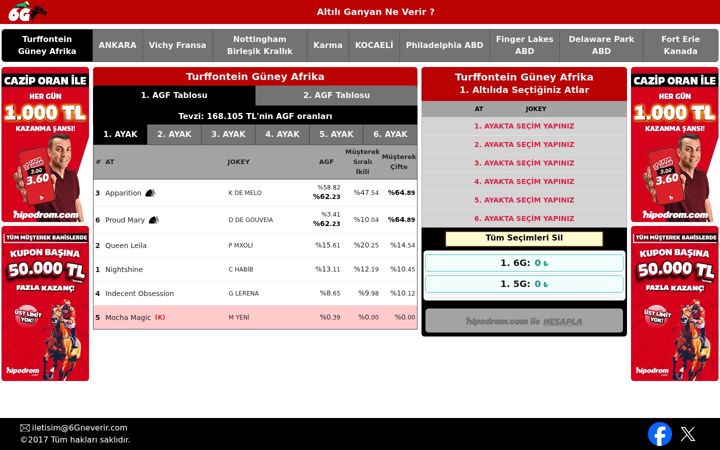The image size is (720, 450).
Task: Click jockey P MXOLİ
Action: click(x=241, y=245)
